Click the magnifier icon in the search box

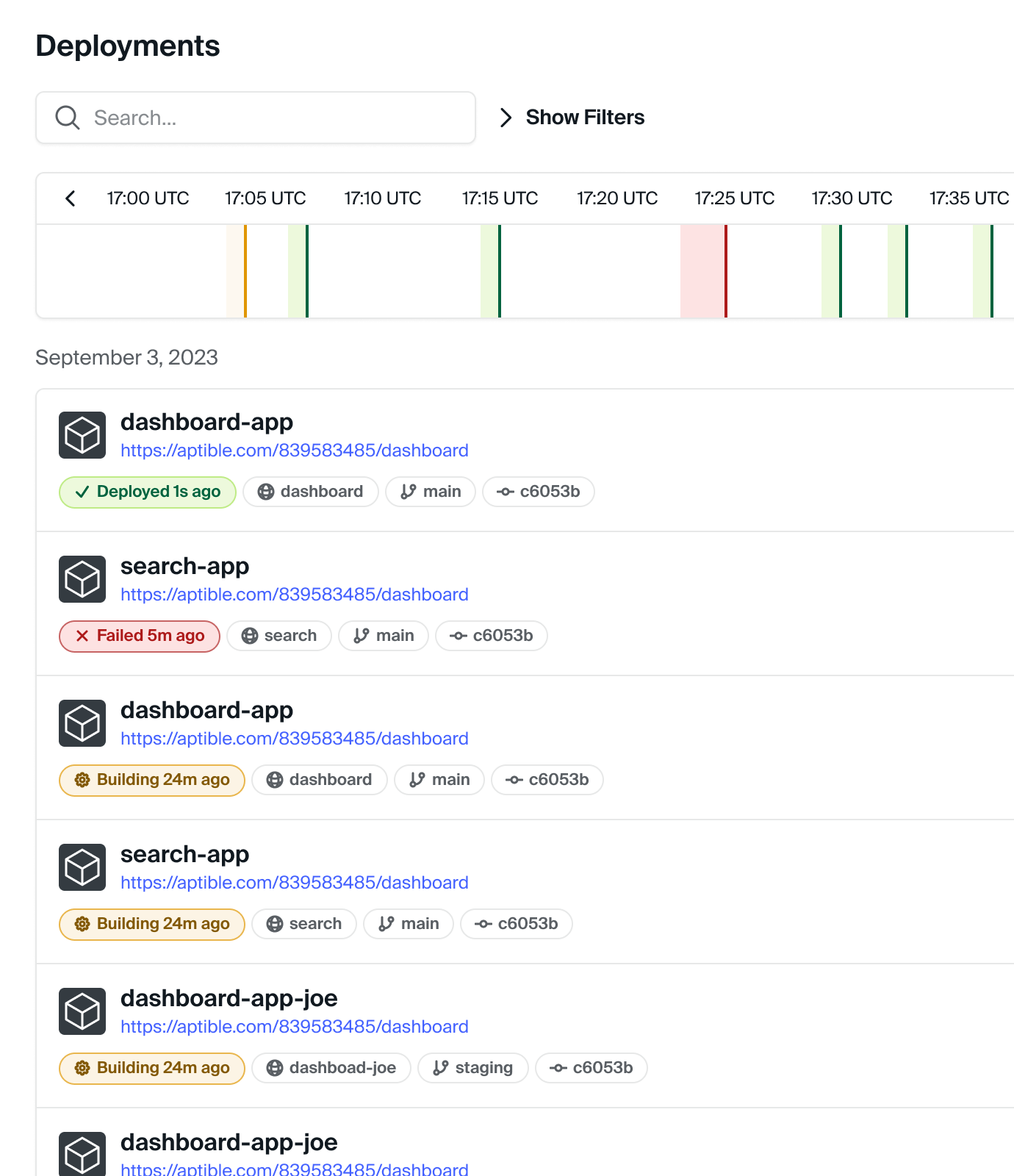click(68, 118)
